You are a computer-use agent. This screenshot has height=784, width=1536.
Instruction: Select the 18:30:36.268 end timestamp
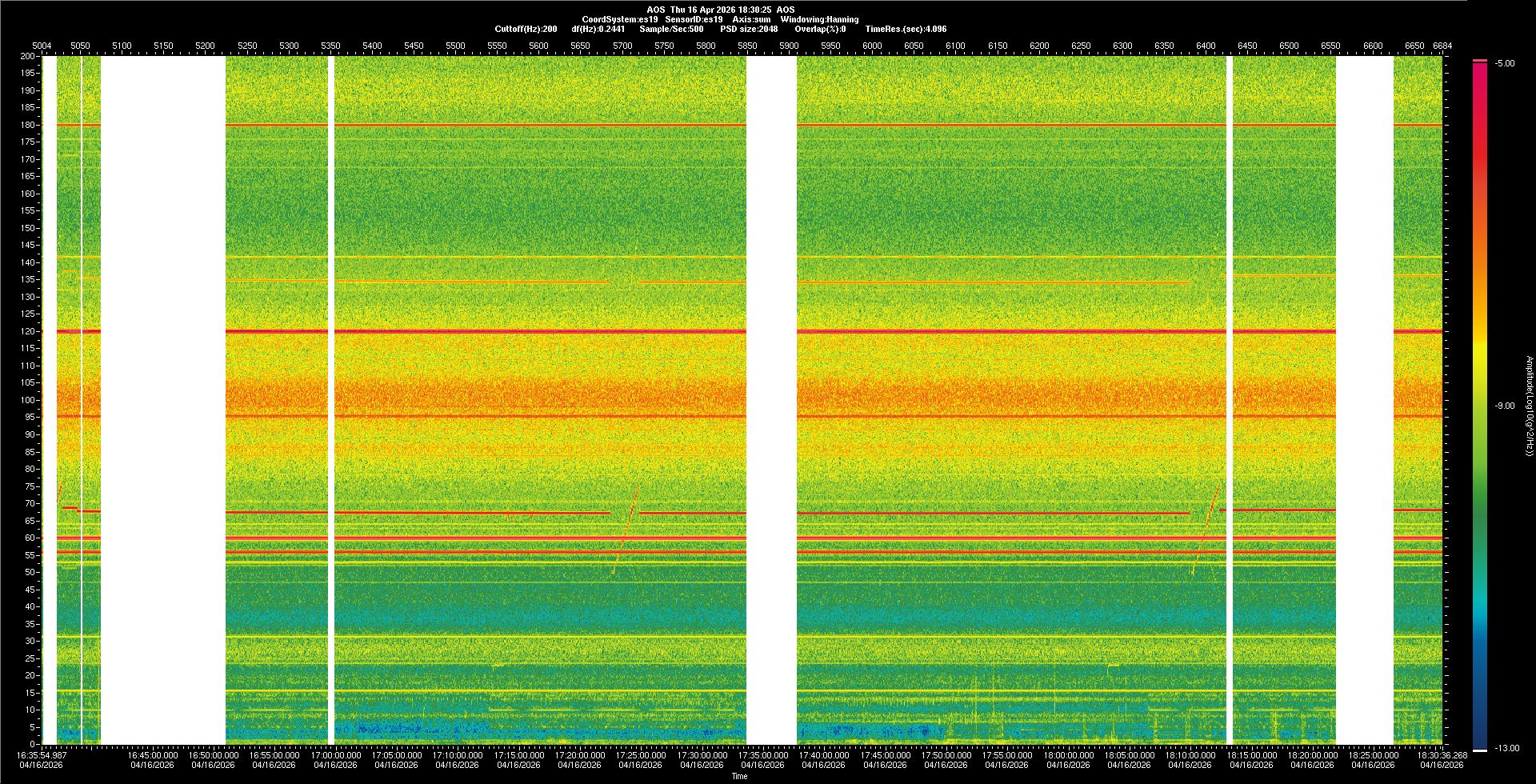1442,754
